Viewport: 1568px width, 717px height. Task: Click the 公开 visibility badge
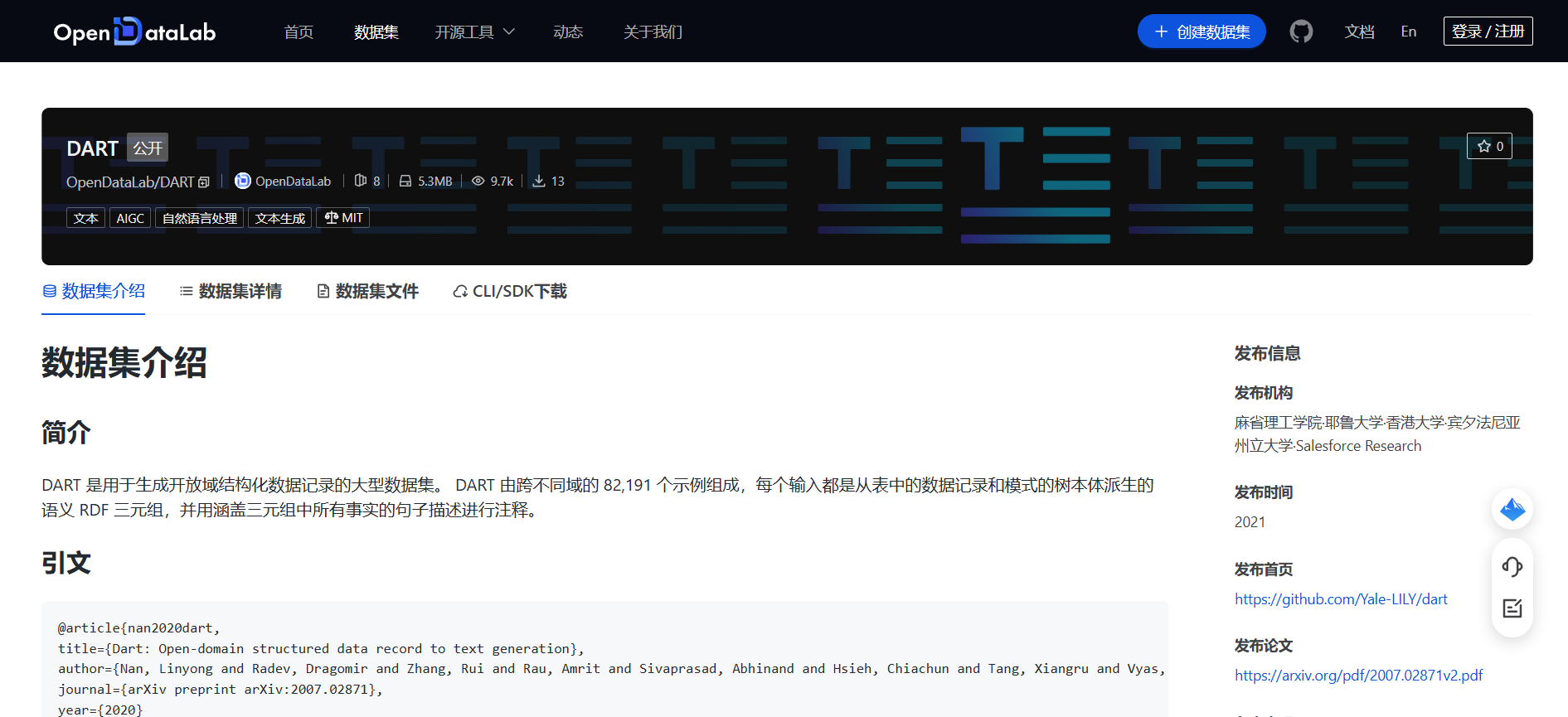[148, 148]
